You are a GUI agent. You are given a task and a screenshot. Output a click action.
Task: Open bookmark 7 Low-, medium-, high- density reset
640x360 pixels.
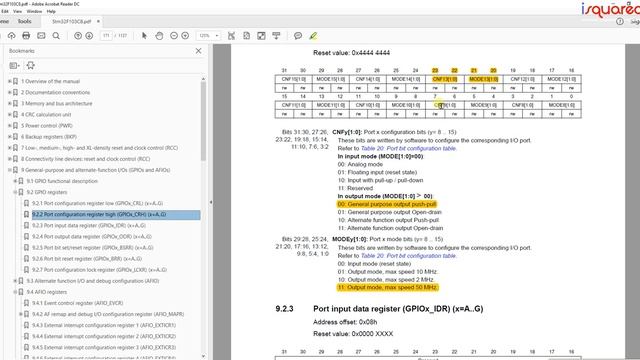point(99,148)
